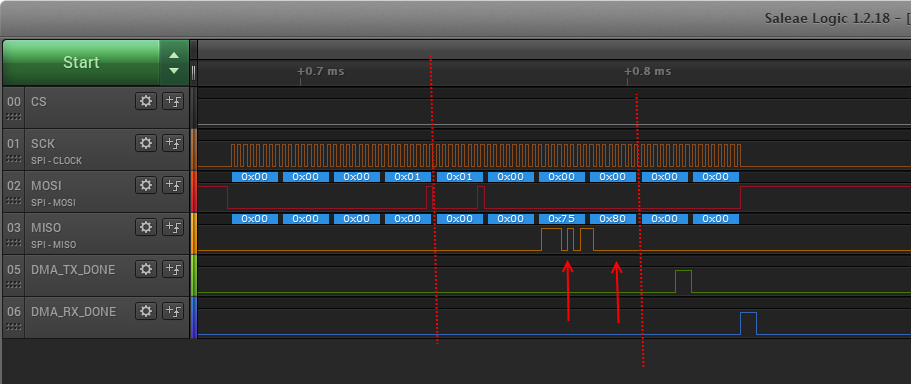Select the 0x80 MISO decoded byte
The height and width of the screenshot is (384, 911).
613,219
